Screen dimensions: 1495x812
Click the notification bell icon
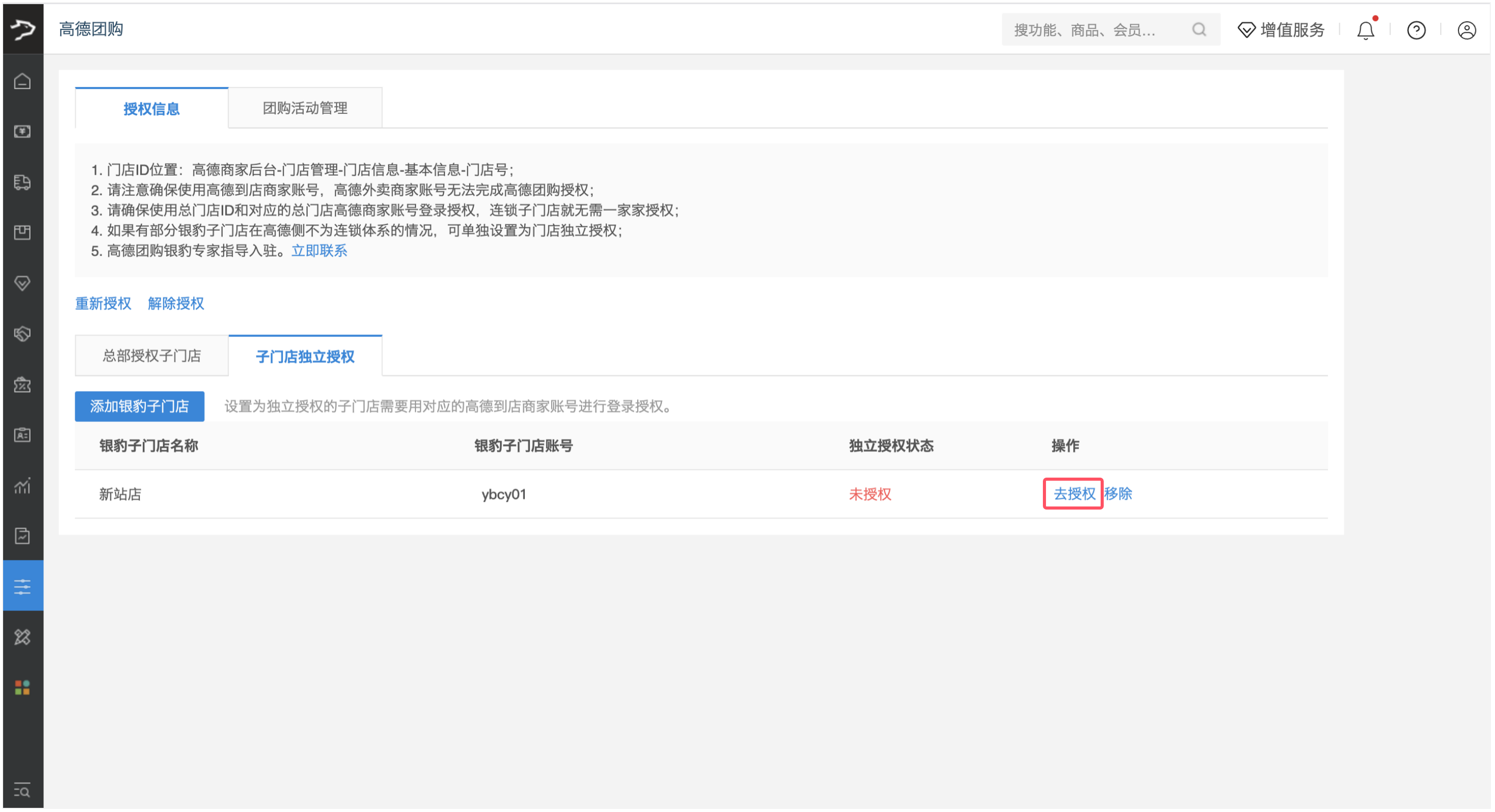tap(1365, 30)
